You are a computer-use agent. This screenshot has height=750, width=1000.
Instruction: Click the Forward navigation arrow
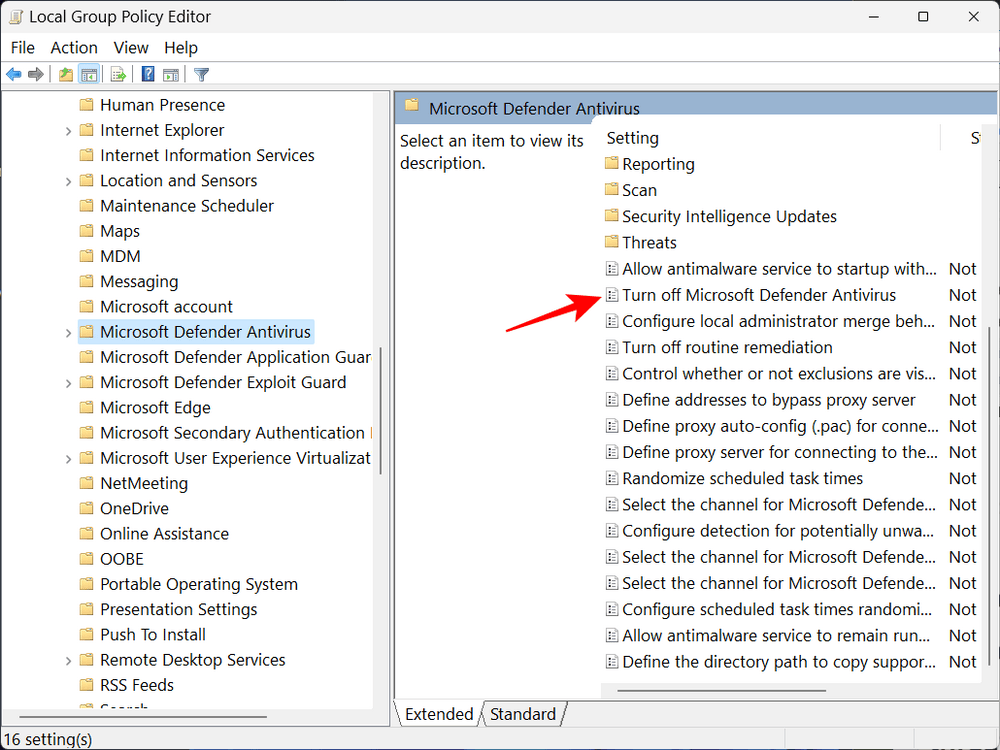pyautogui.click(x=37, y=74)
